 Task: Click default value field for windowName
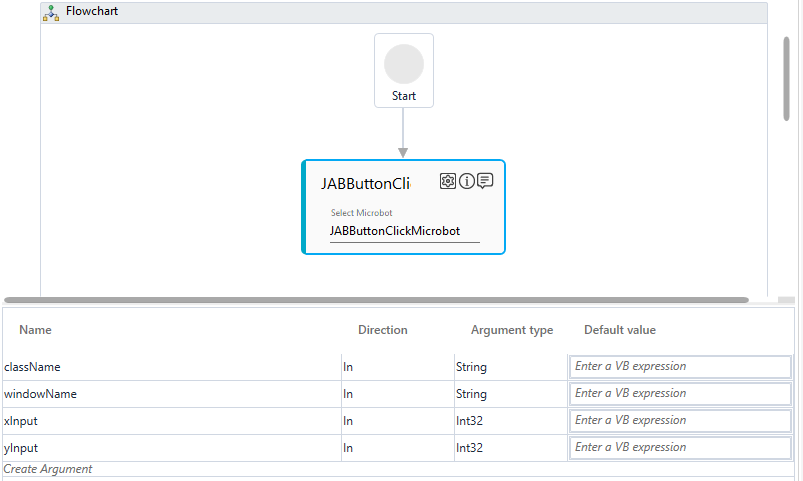[x=680, y=394]
